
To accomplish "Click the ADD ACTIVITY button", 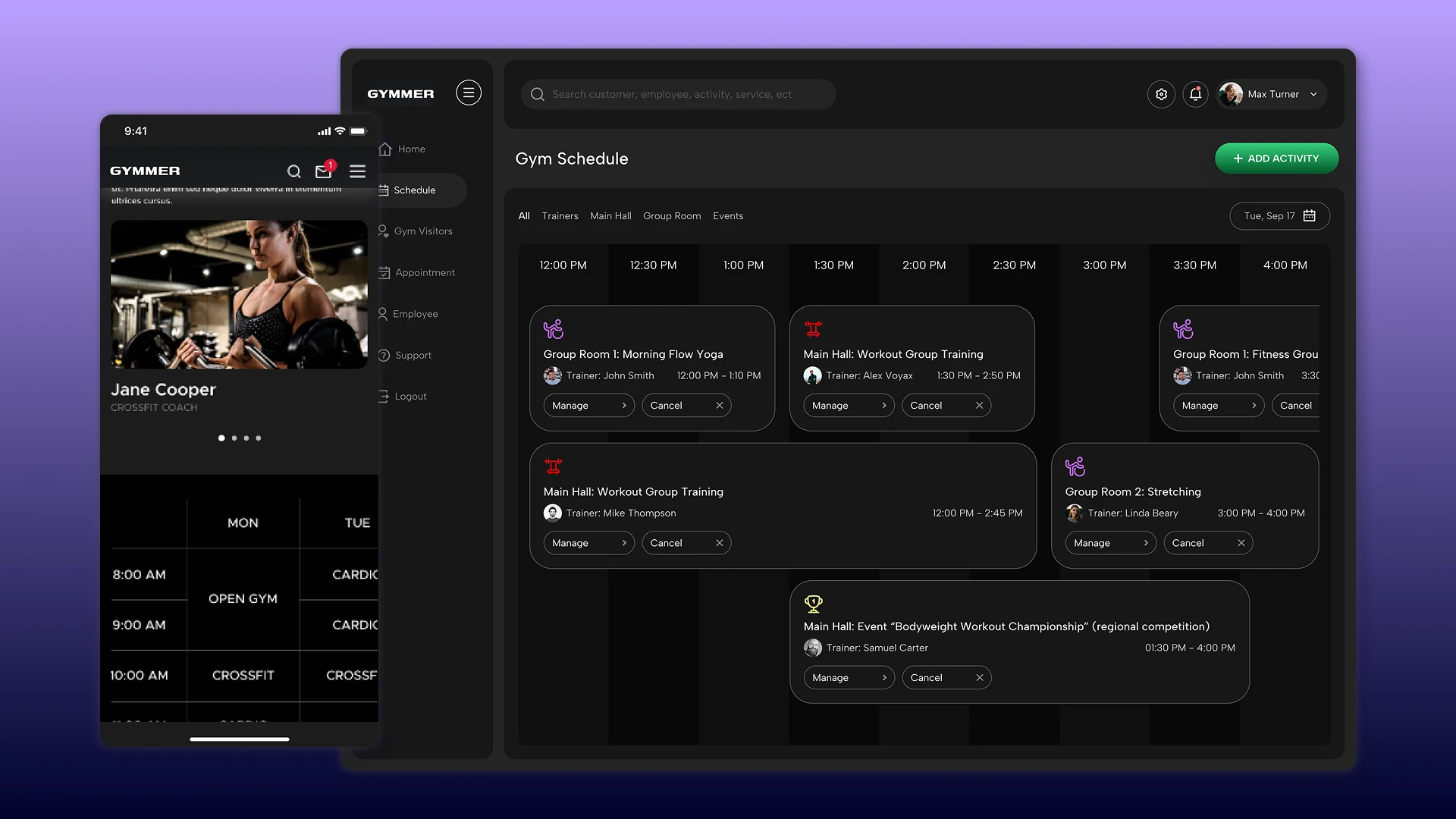I will [x=1276, y=158].
